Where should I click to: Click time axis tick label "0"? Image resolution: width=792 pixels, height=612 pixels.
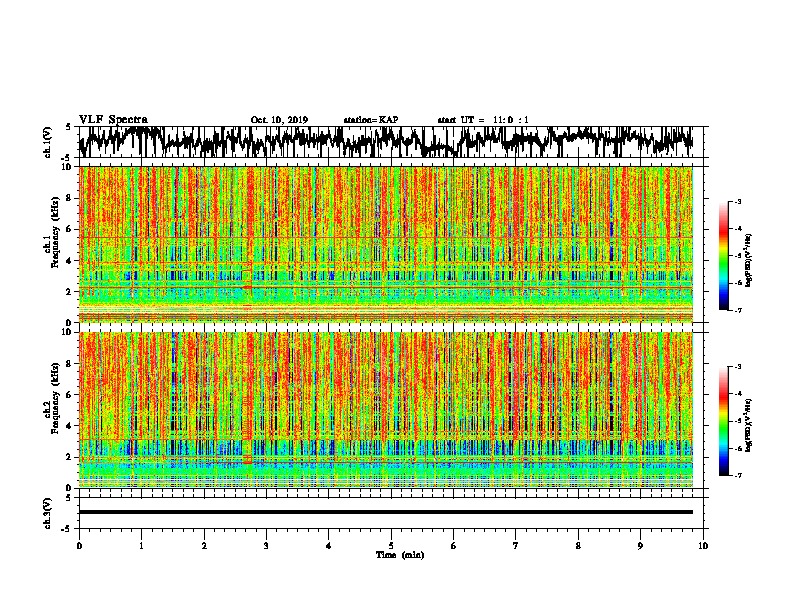pyautogui.click(x=79, y=545)
